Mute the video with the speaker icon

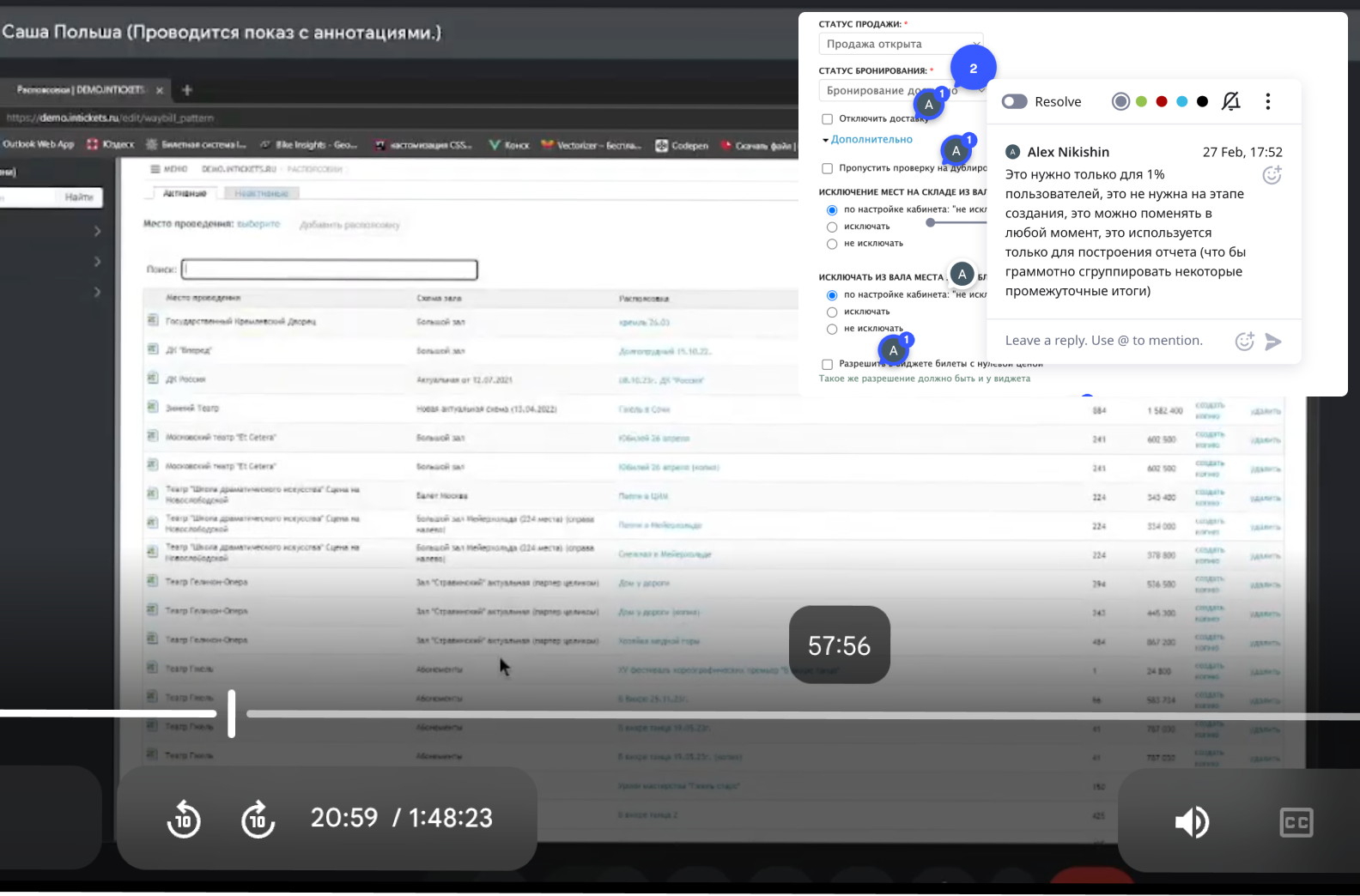point(1192,822)
